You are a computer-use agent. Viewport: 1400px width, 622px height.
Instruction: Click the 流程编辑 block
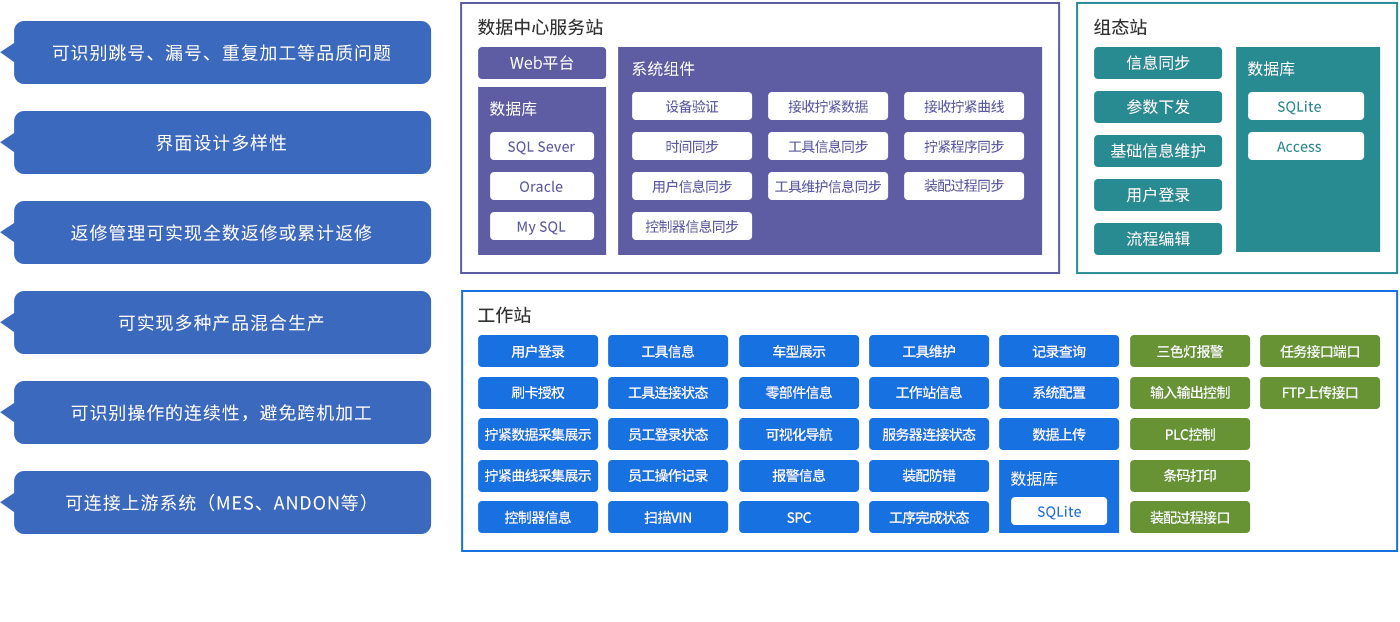tap(1158, 239)
